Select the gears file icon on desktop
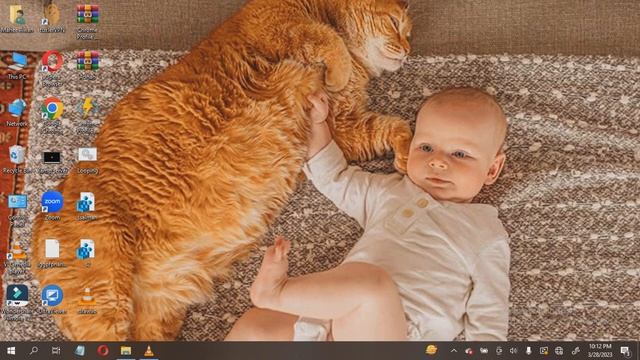Image resolution: width=640 pixels, height=360 pixels. click(x=87, y=155)
